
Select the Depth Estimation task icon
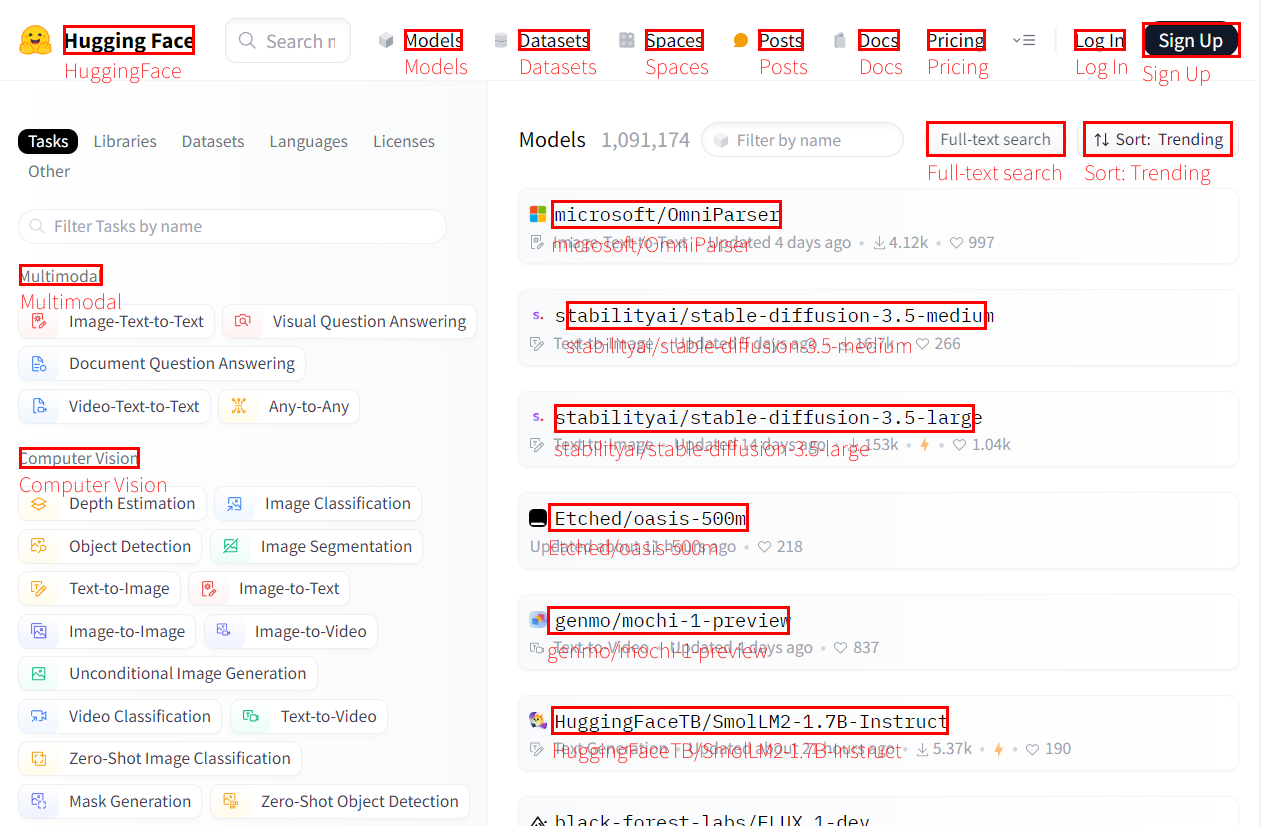click(x=40, y=503)
